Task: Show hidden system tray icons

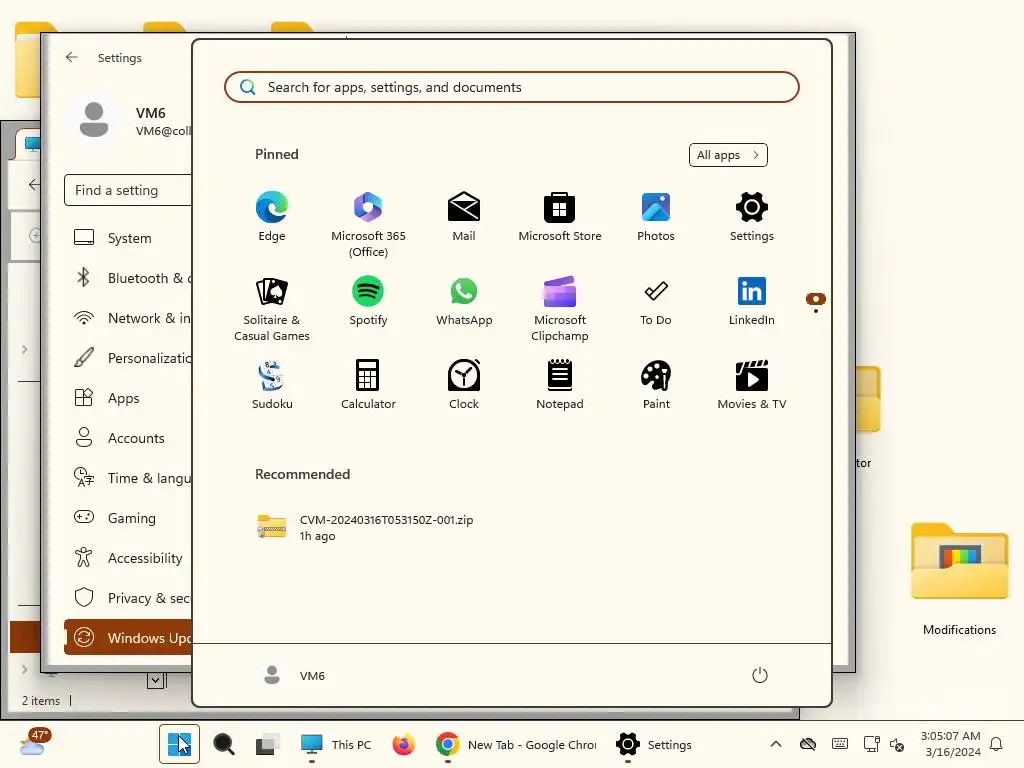Action: click(776, 744)
